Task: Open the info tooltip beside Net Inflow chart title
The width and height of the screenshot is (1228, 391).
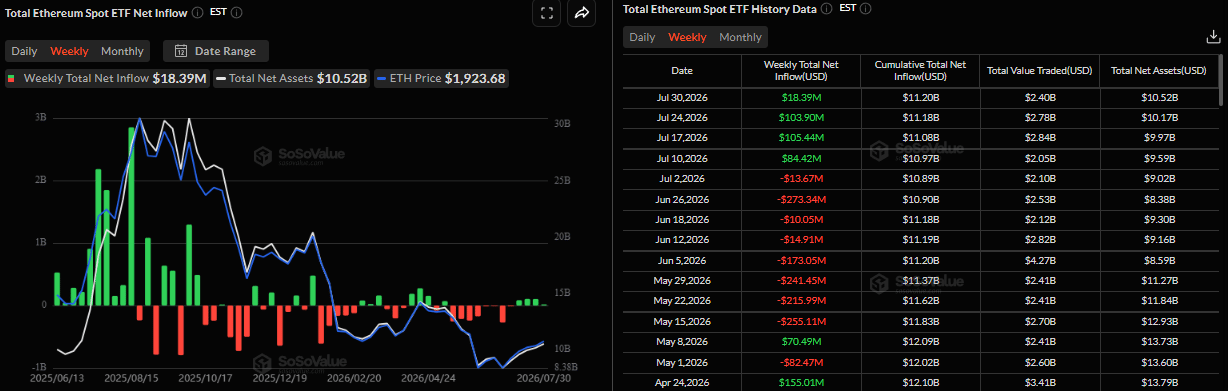Action: pos(197,13)
